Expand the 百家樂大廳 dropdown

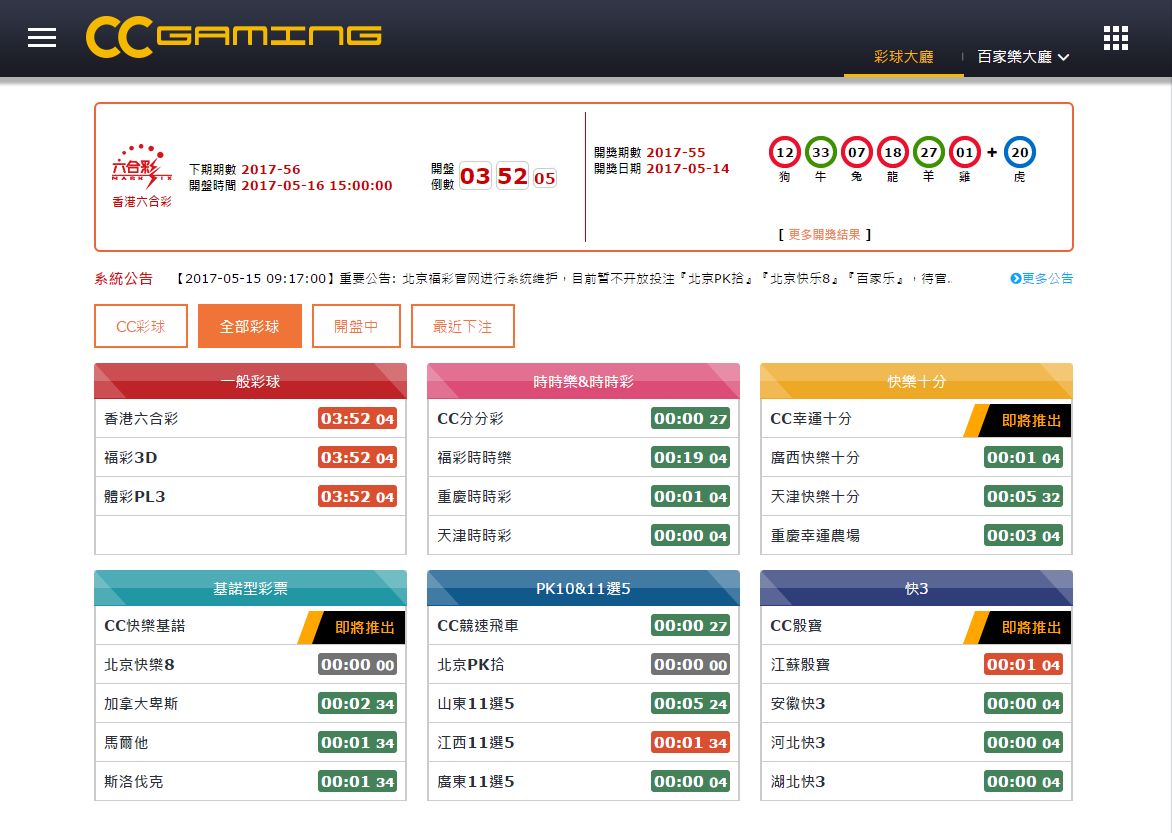(1023, 57)
